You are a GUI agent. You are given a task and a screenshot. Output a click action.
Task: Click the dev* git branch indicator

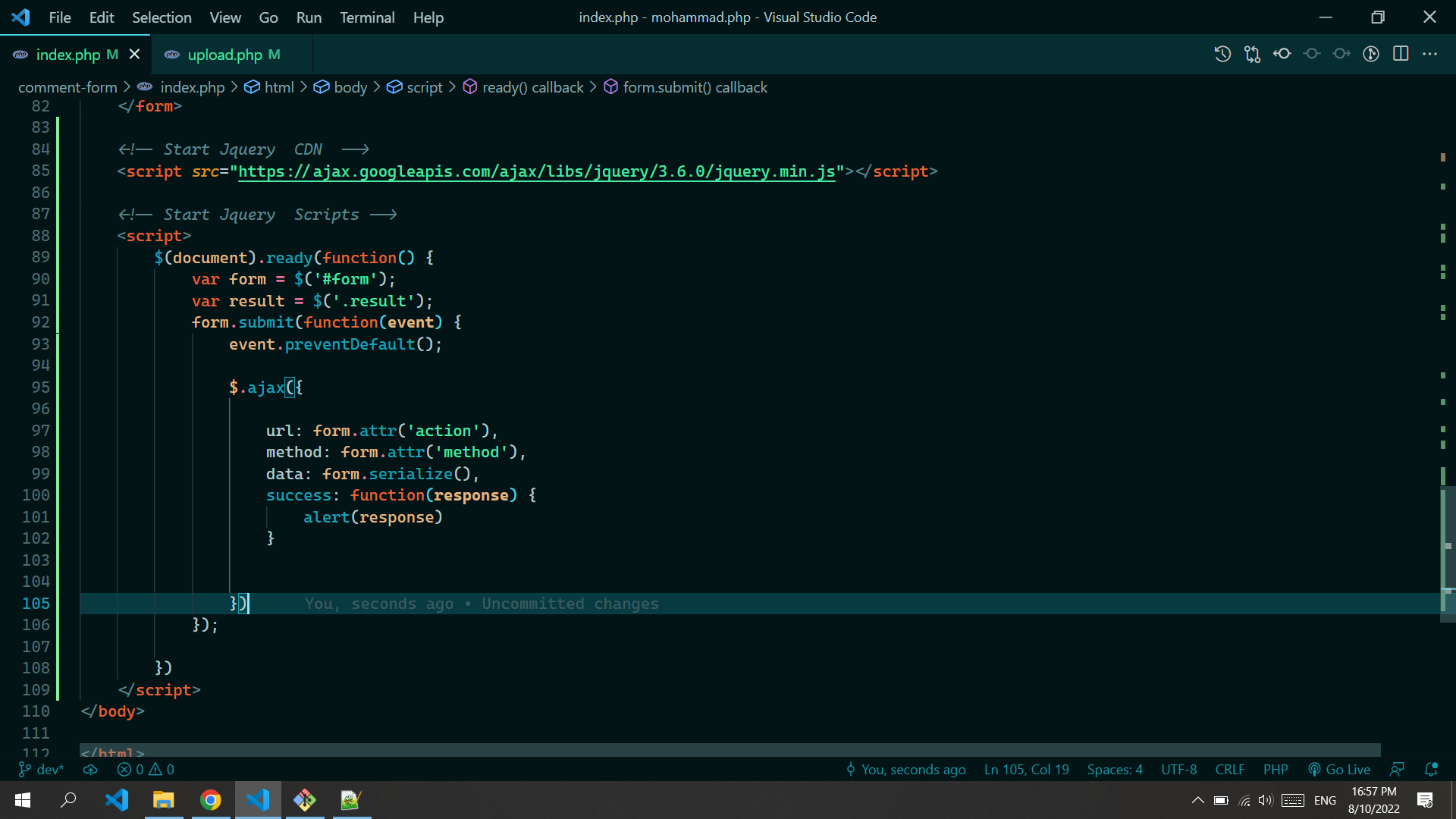tap(42, 769)
